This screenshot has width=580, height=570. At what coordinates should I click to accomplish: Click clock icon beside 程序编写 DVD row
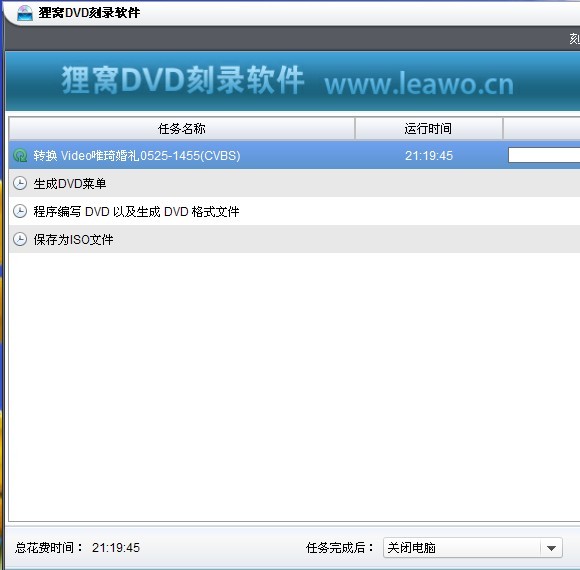[x=20, y=211]
